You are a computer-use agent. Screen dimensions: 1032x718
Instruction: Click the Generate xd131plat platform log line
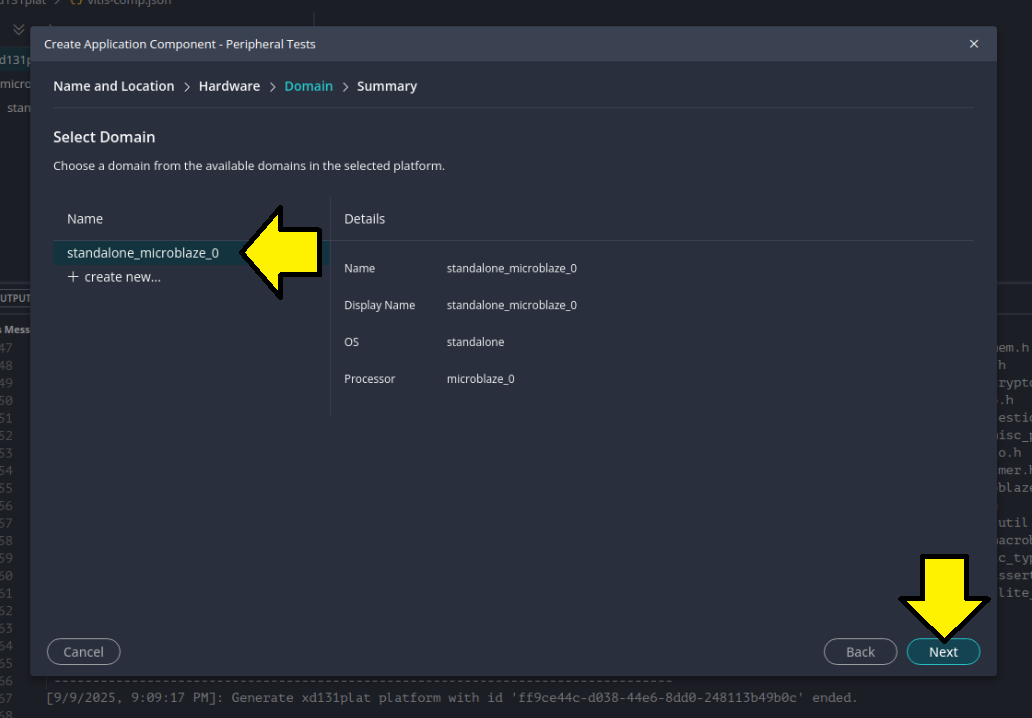point(451,697)
